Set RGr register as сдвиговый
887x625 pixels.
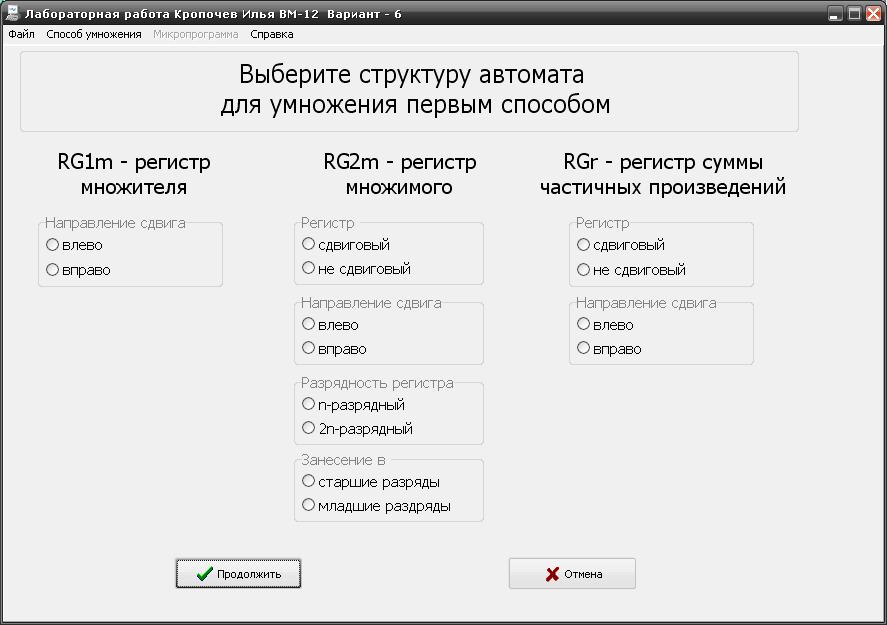pyautogui.click(x=621, y=245)
